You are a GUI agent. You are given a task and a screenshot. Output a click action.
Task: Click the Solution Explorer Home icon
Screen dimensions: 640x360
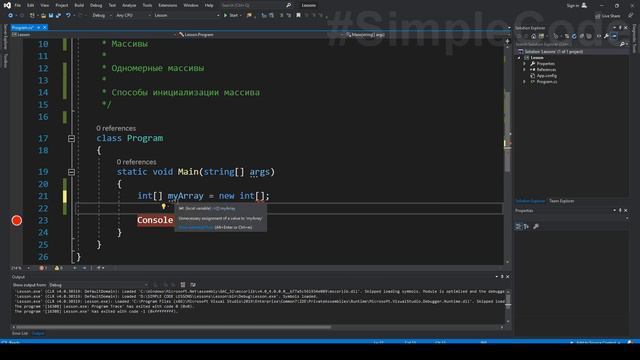tap(533, 36)
